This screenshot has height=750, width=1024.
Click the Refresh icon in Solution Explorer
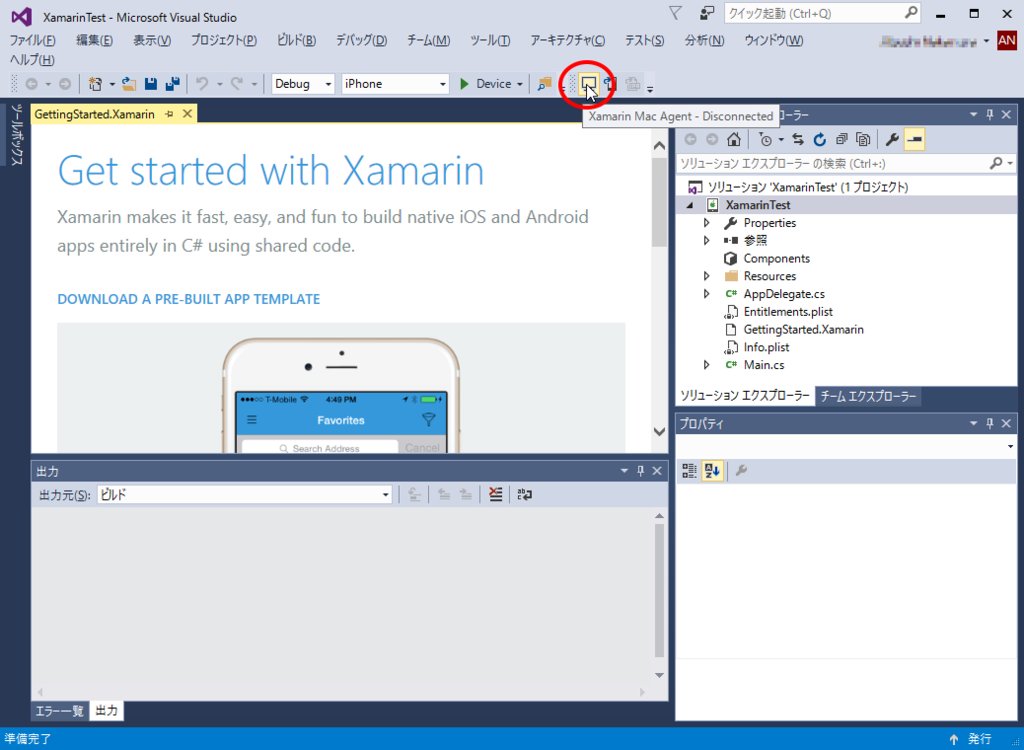820,139
